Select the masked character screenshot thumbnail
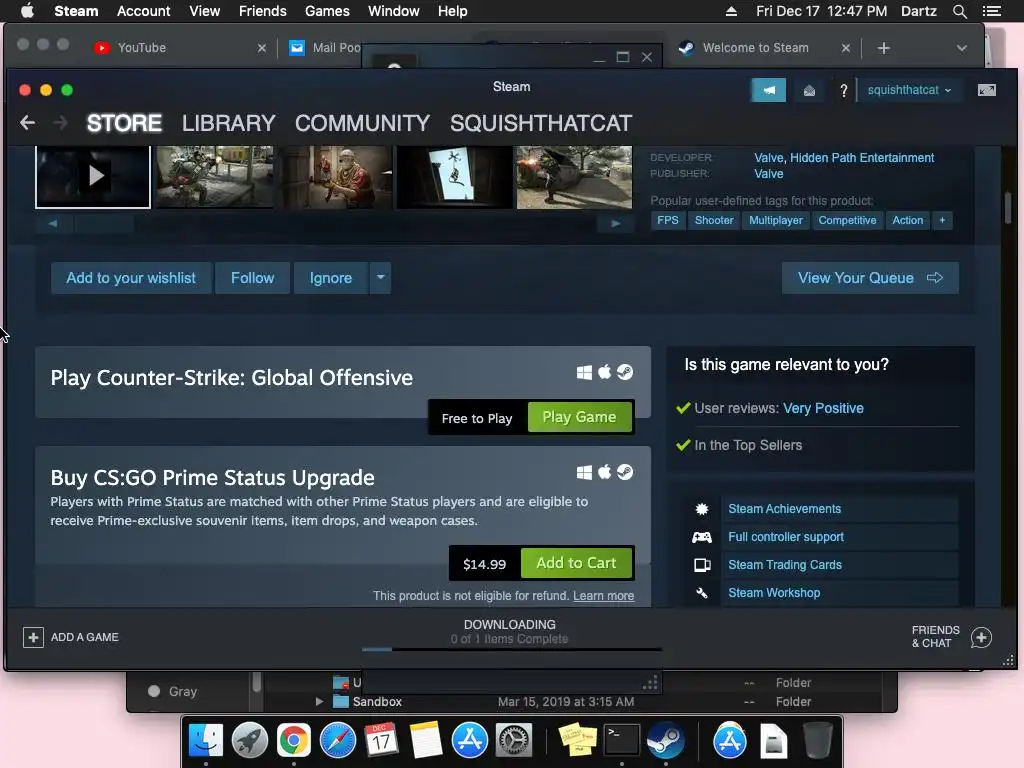This screenshot has width=1024, height=768. (336, 177)
